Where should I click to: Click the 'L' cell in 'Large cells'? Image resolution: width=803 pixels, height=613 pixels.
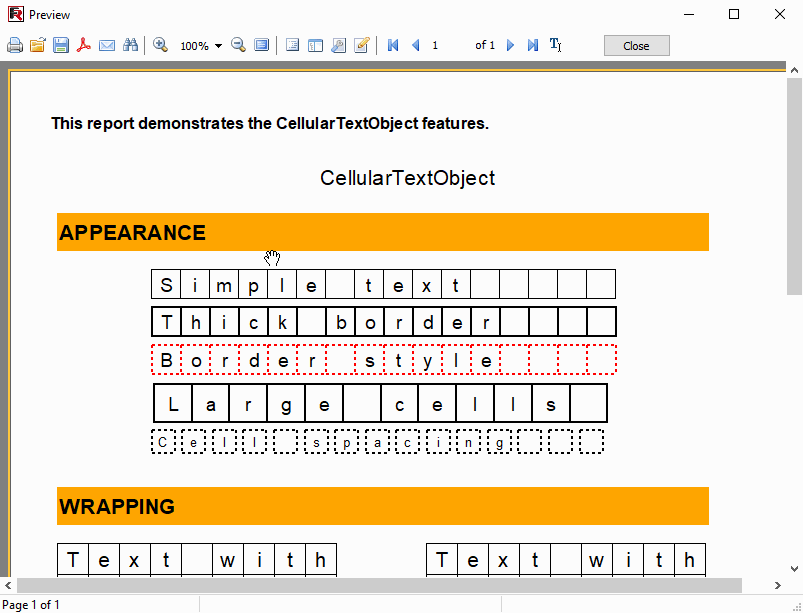[173, 404]
